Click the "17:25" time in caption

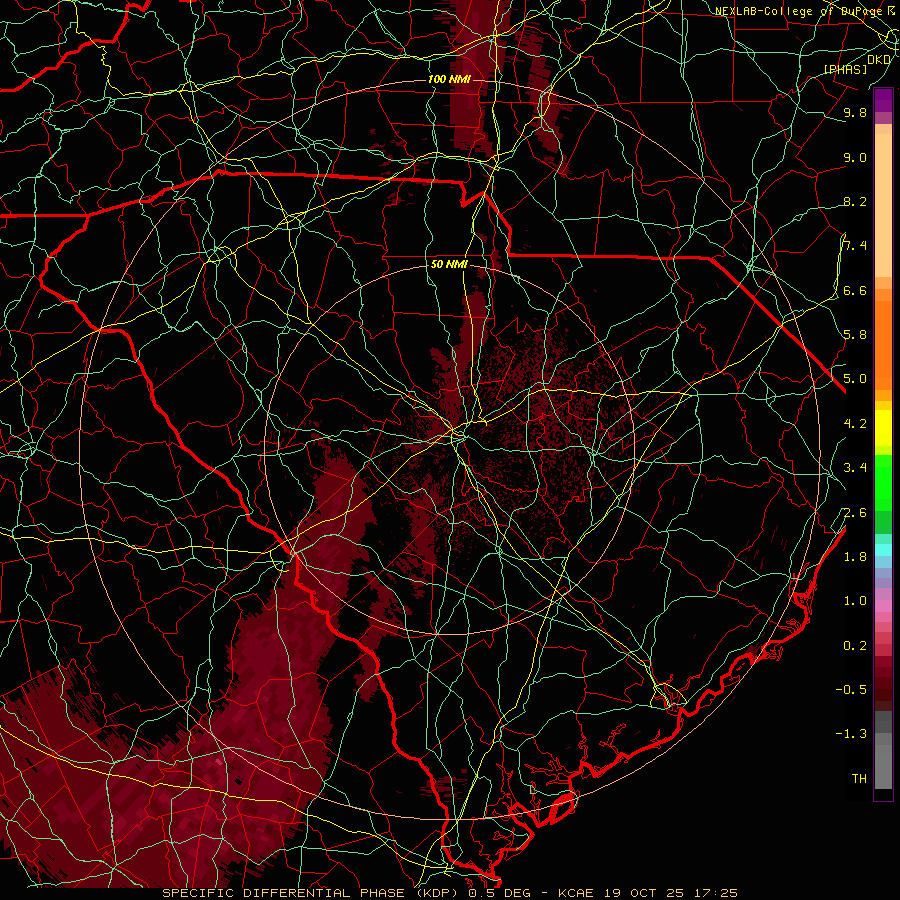(x=718, y=893)
